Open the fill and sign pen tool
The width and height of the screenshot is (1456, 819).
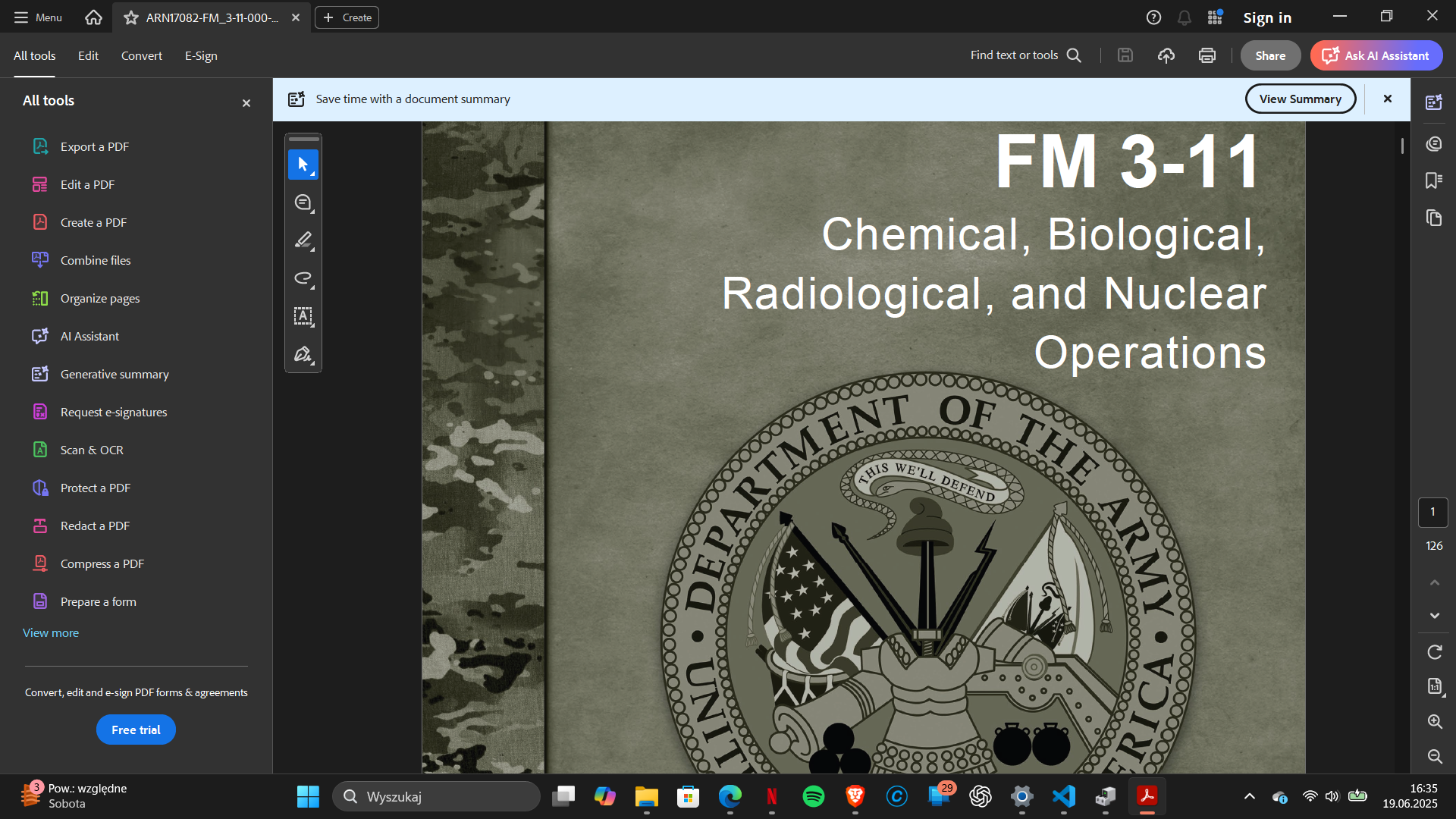(x=303, y=354)
